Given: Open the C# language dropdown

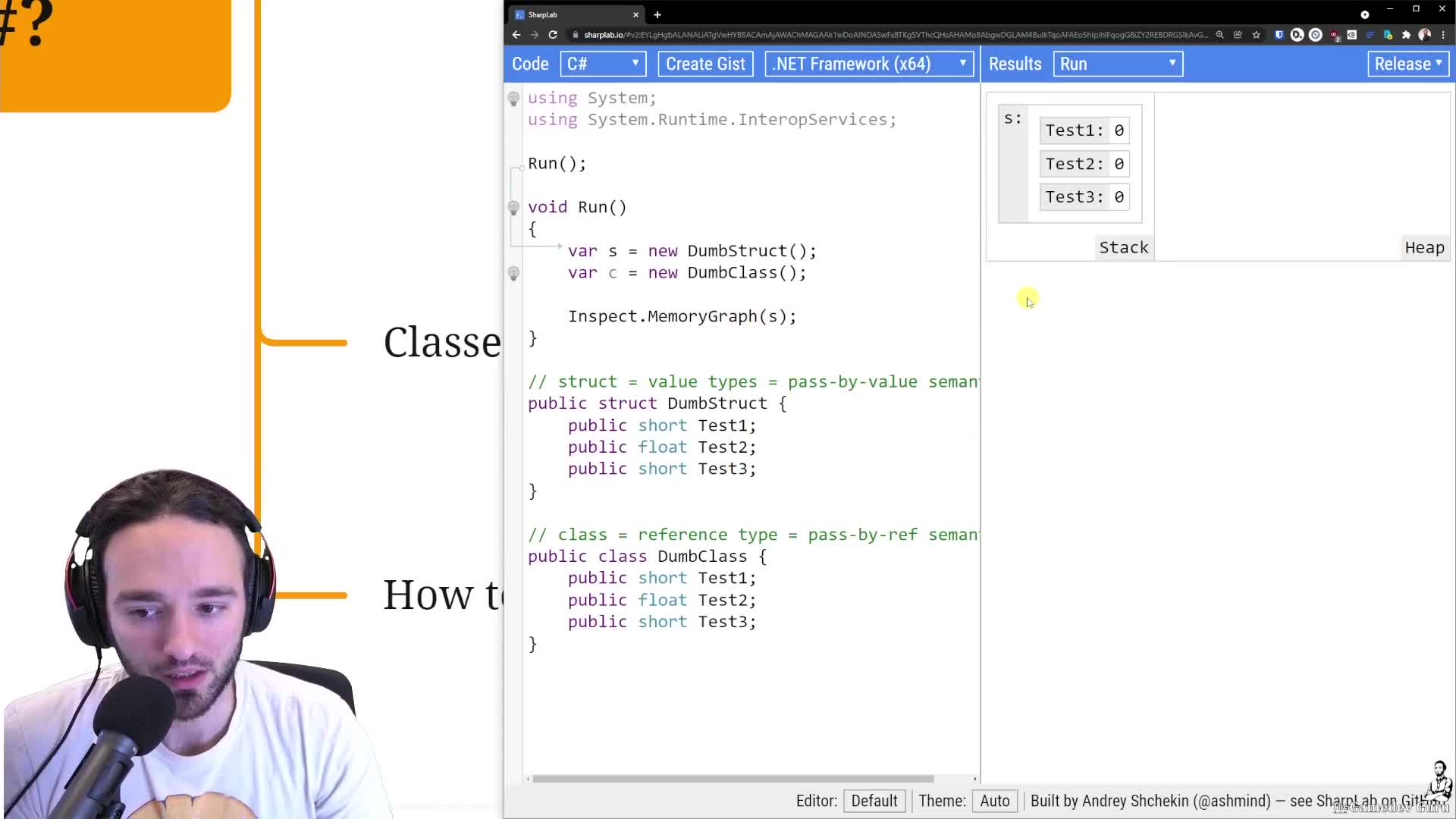Looking at the screenshot, I should tap(602, 64).
